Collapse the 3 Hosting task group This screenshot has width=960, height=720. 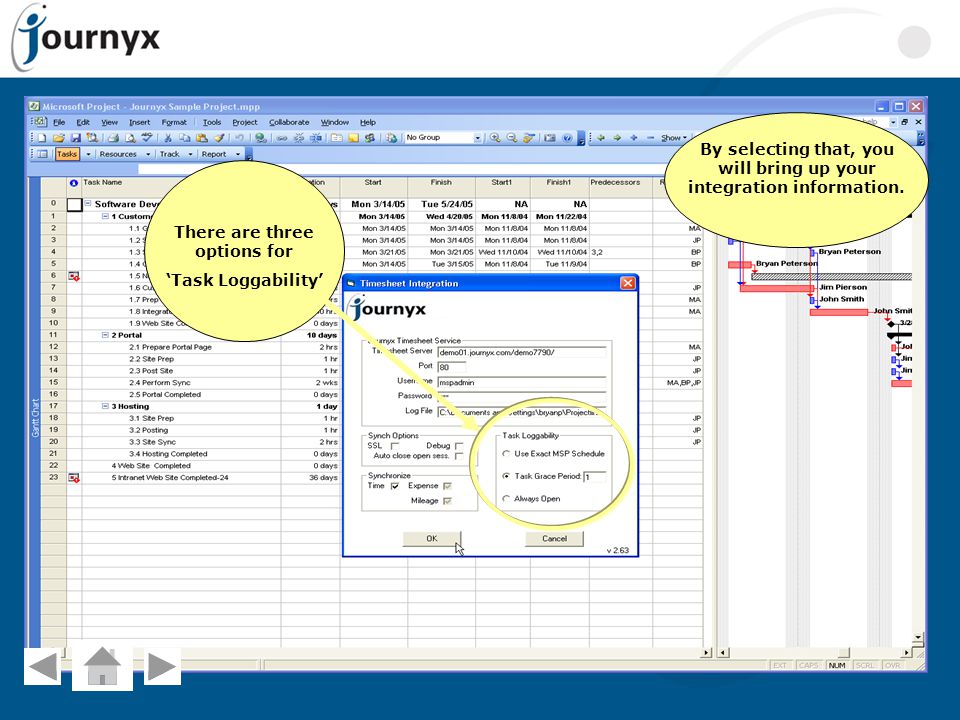tap(105, 407)
